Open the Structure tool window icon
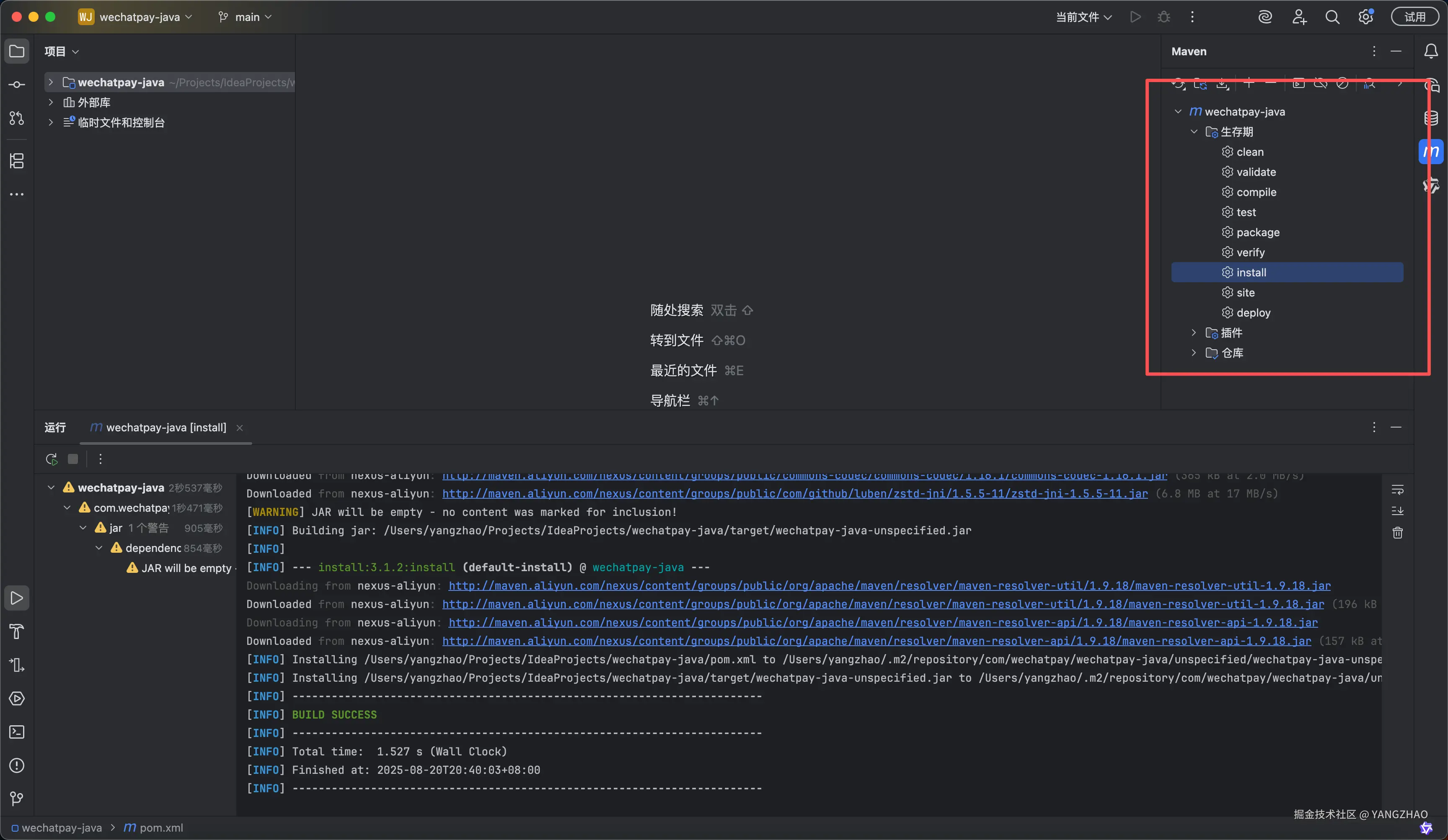Screen dimensions: 1448x840 pos(17,161)
